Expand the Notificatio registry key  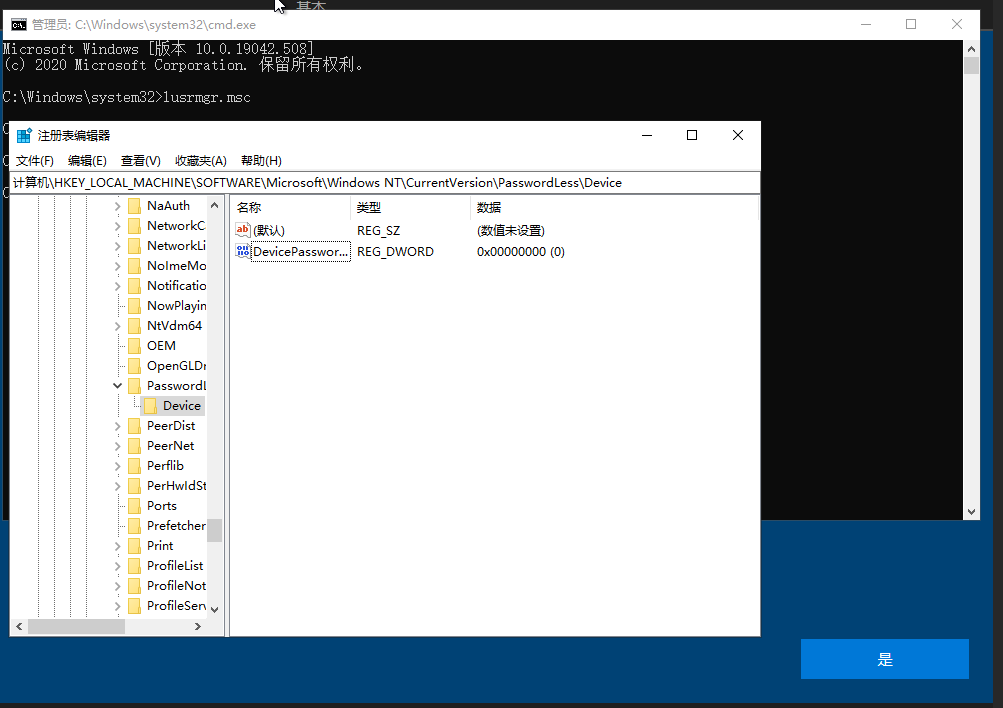[118, 286]
